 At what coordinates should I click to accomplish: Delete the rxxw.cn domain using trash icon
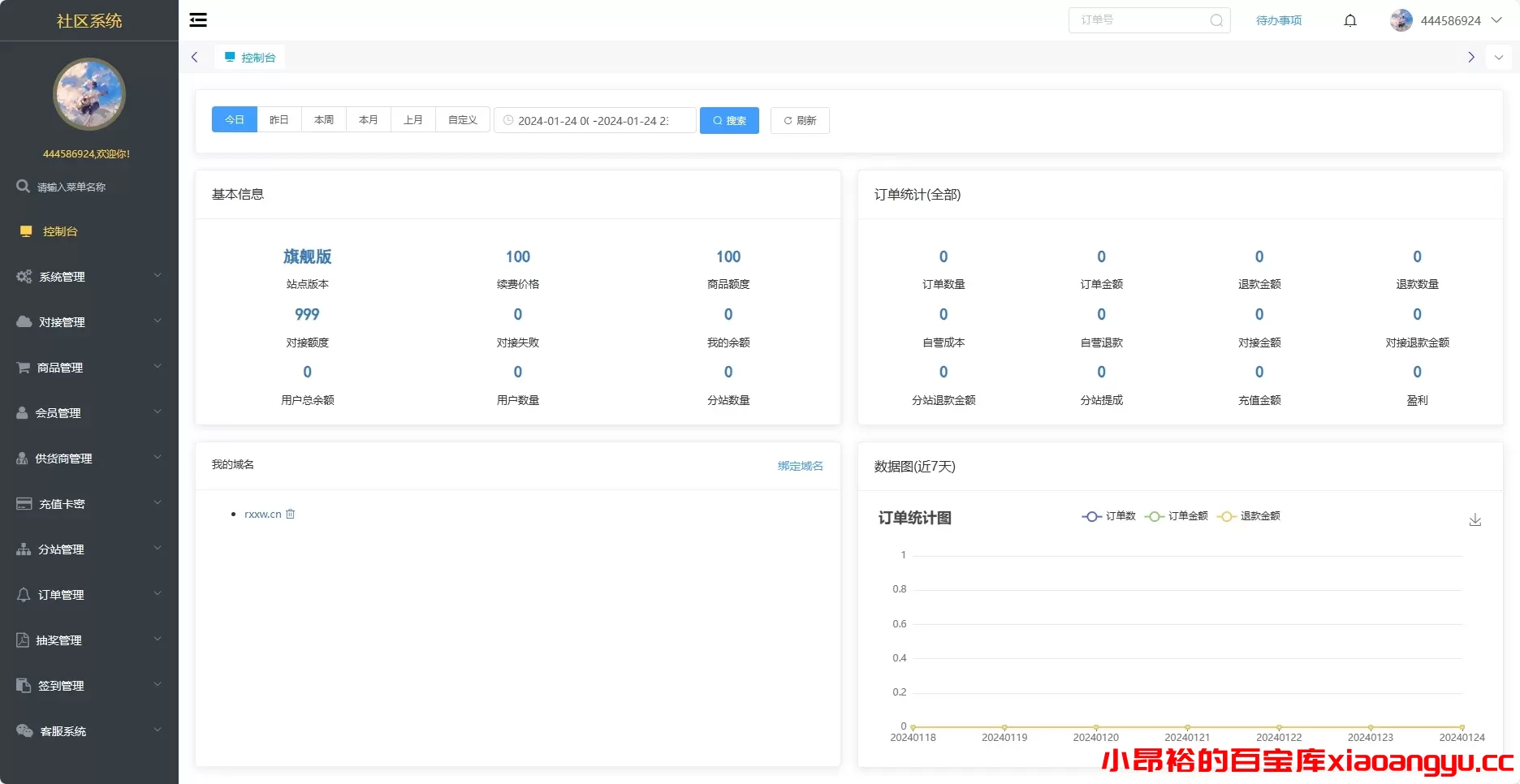tap(290, 514)
